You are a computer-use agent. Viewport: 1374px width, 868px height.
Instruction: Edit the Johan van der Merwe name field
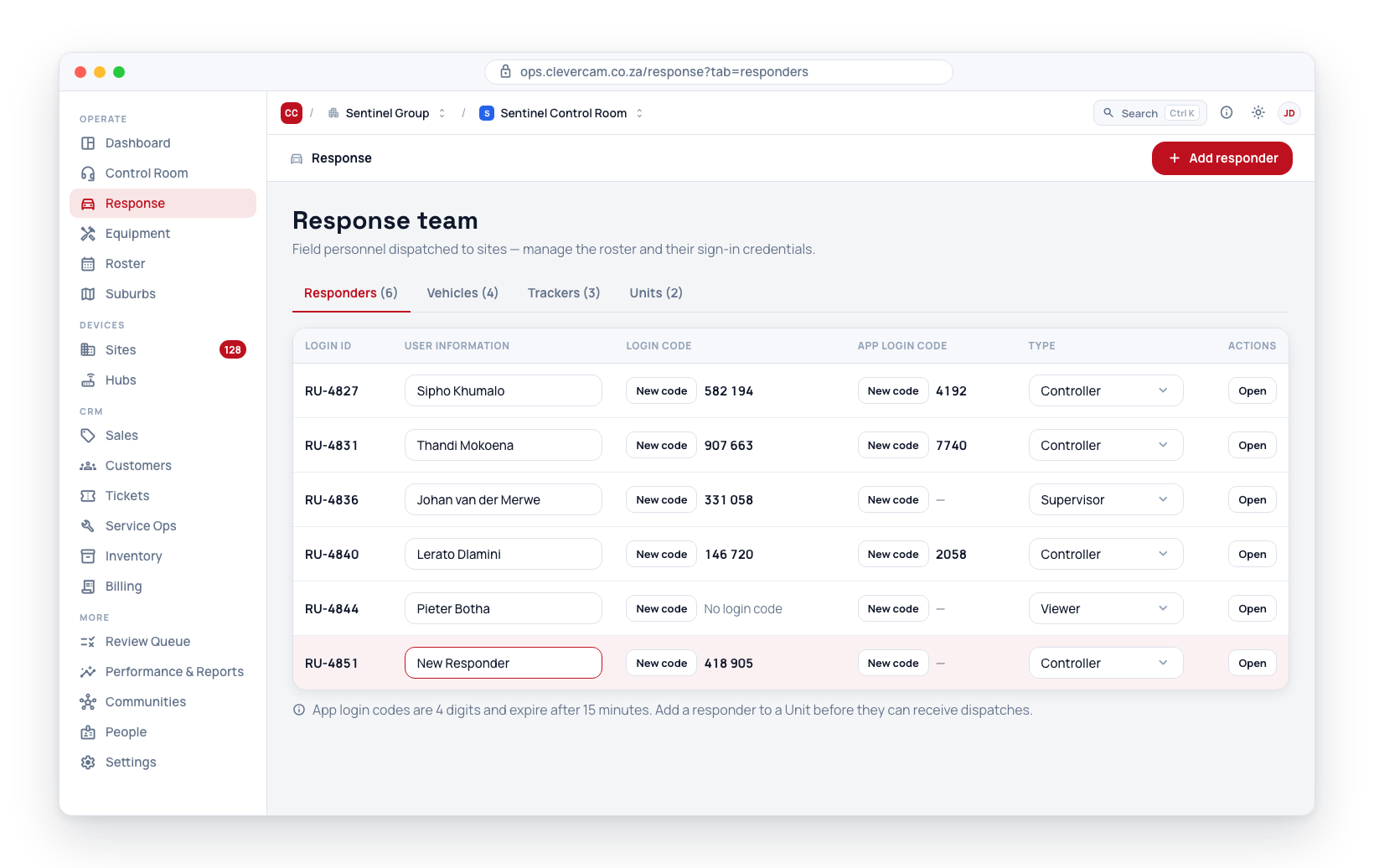coord(504,499)
